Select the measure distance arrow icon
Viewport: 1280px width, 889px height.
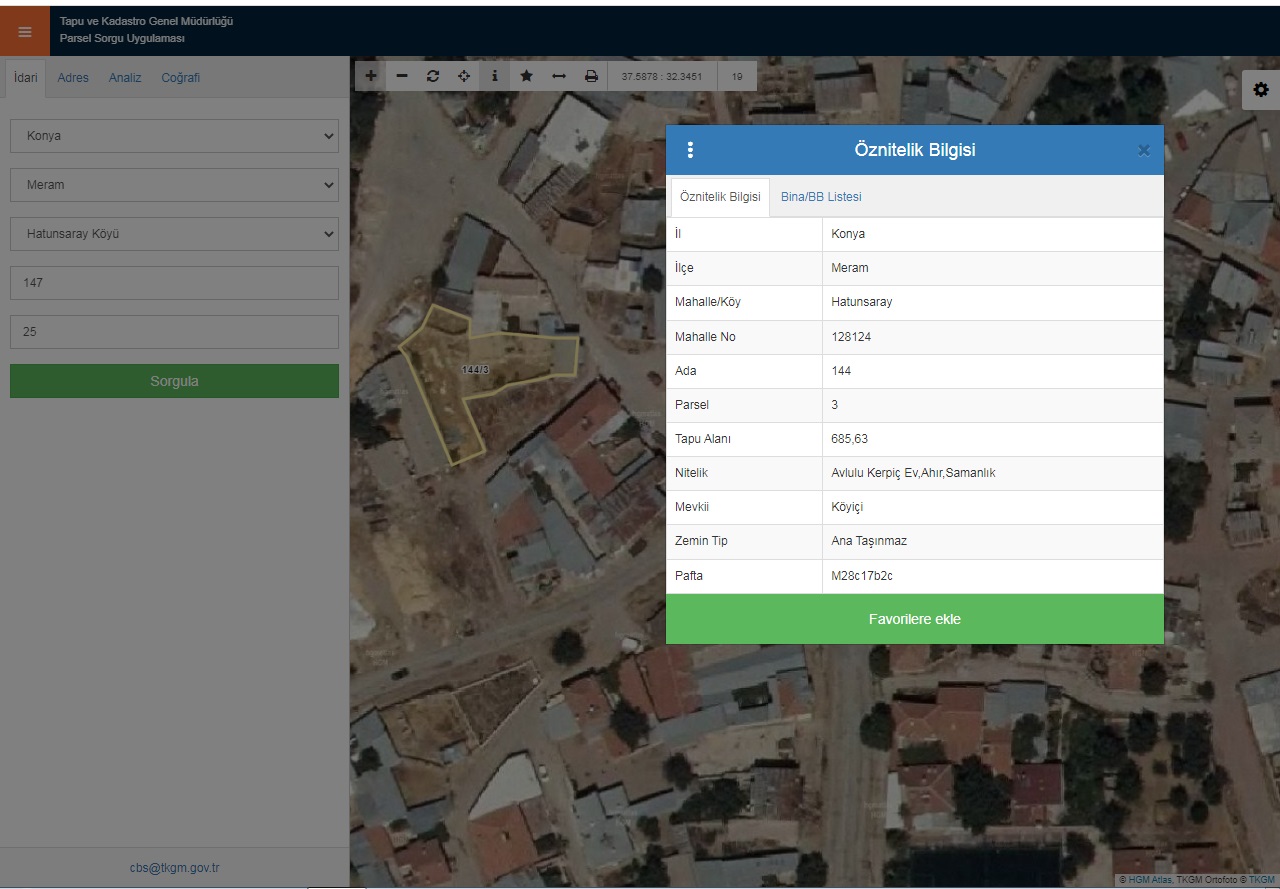coord(558,76)
